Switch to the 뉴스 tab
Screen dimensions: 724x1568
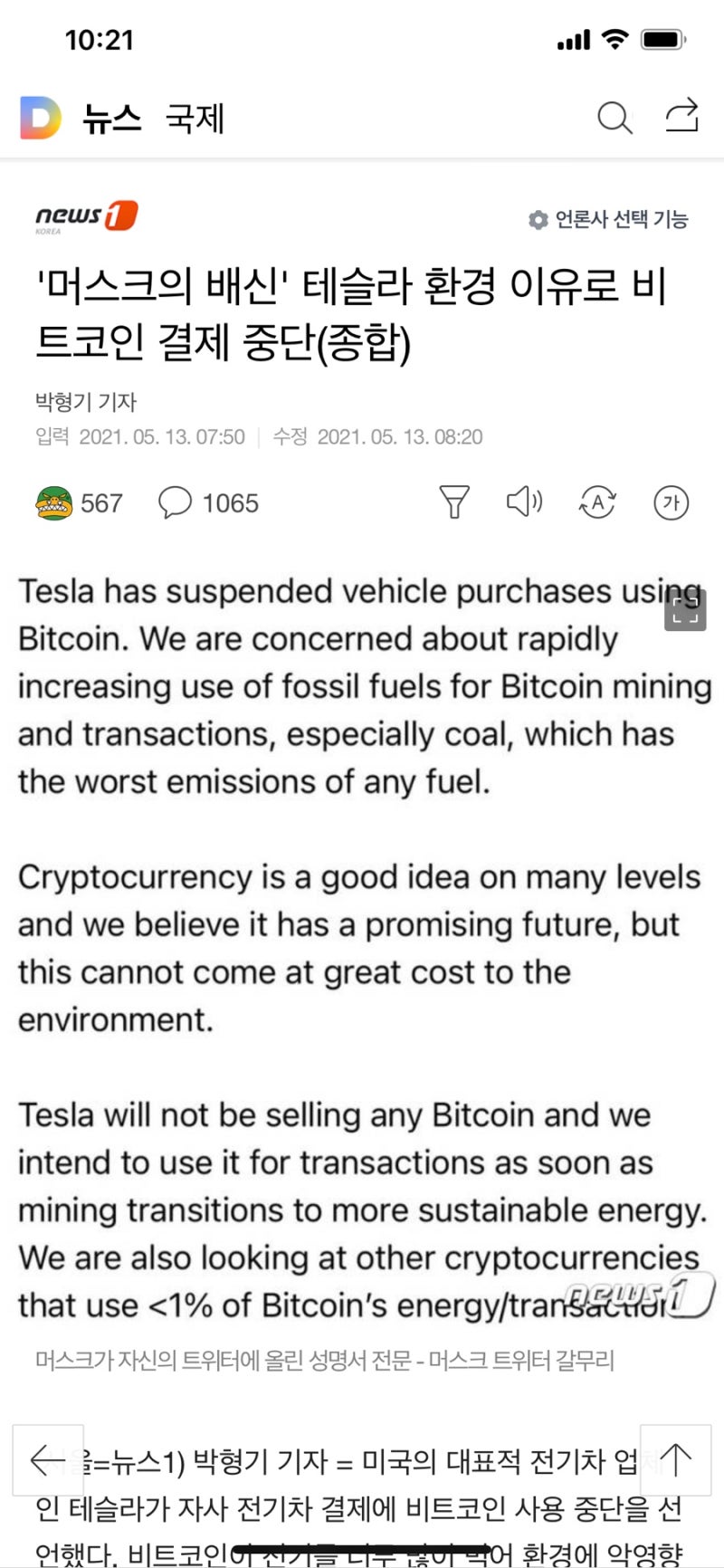[112, 119]
